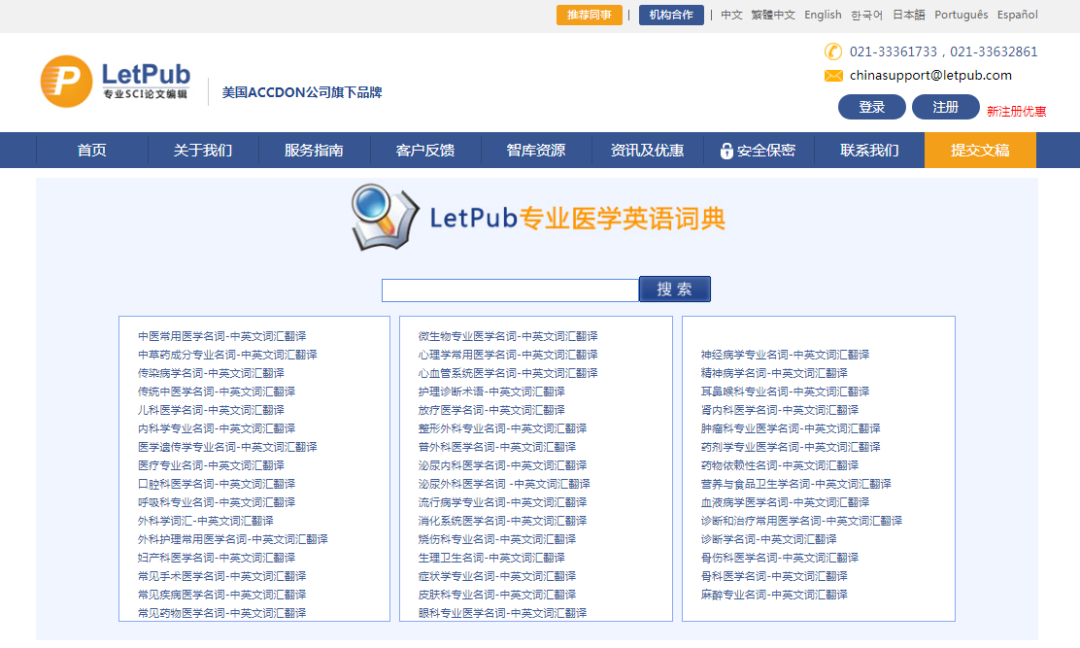This screenshot has width=1080, height=648.
Task: Open 皮肤科专业名词 vocabulary link
Action: click(497, 595)
